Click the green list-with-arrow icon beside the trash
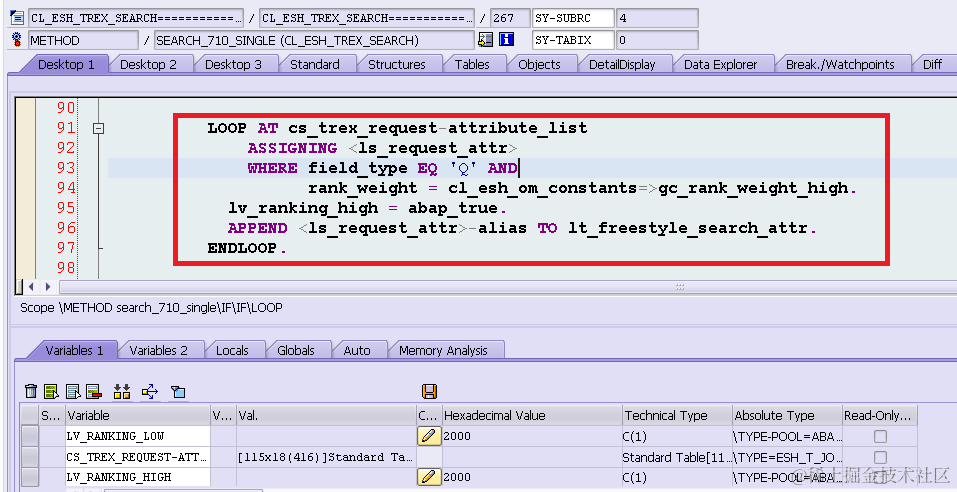 point(52,391)
